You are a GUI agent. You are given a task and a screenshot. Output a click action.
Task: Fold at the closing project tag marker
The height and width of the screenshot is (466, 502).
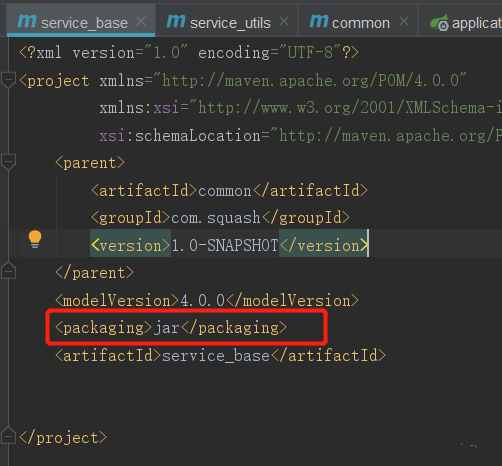(x=8, y=436)
